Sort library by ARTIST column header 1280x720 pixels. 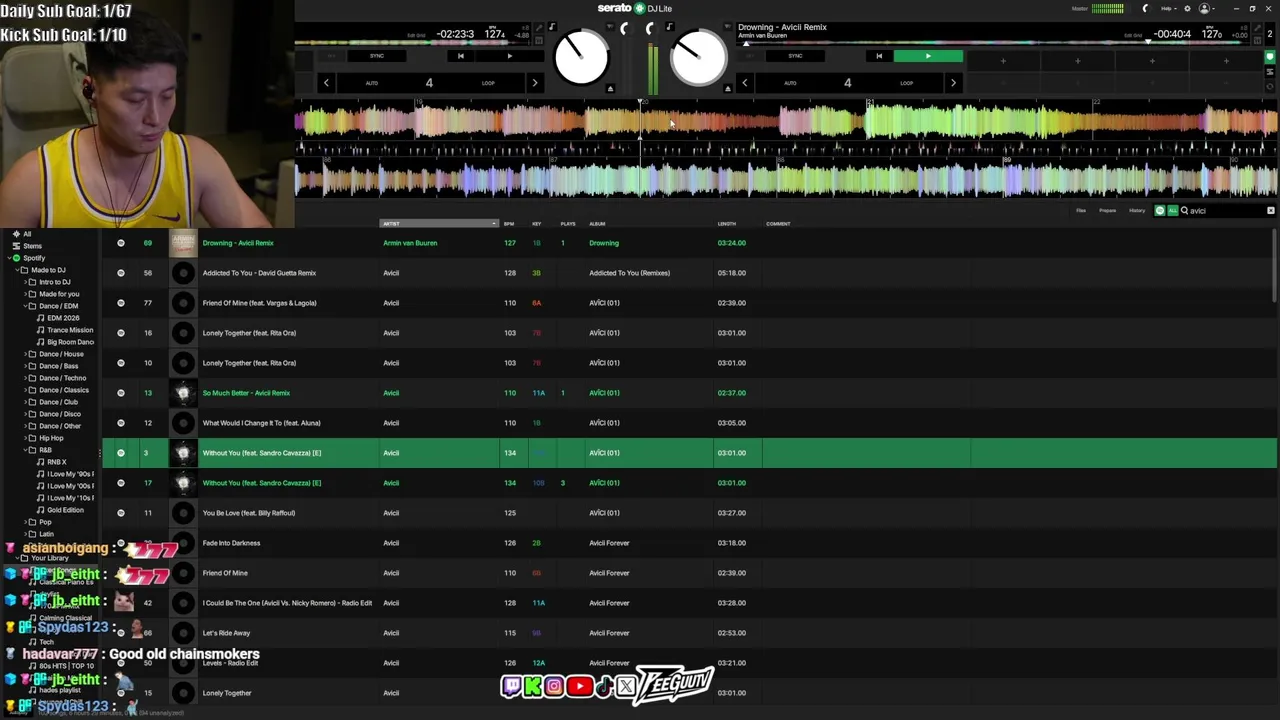click(x=438, y=224)
